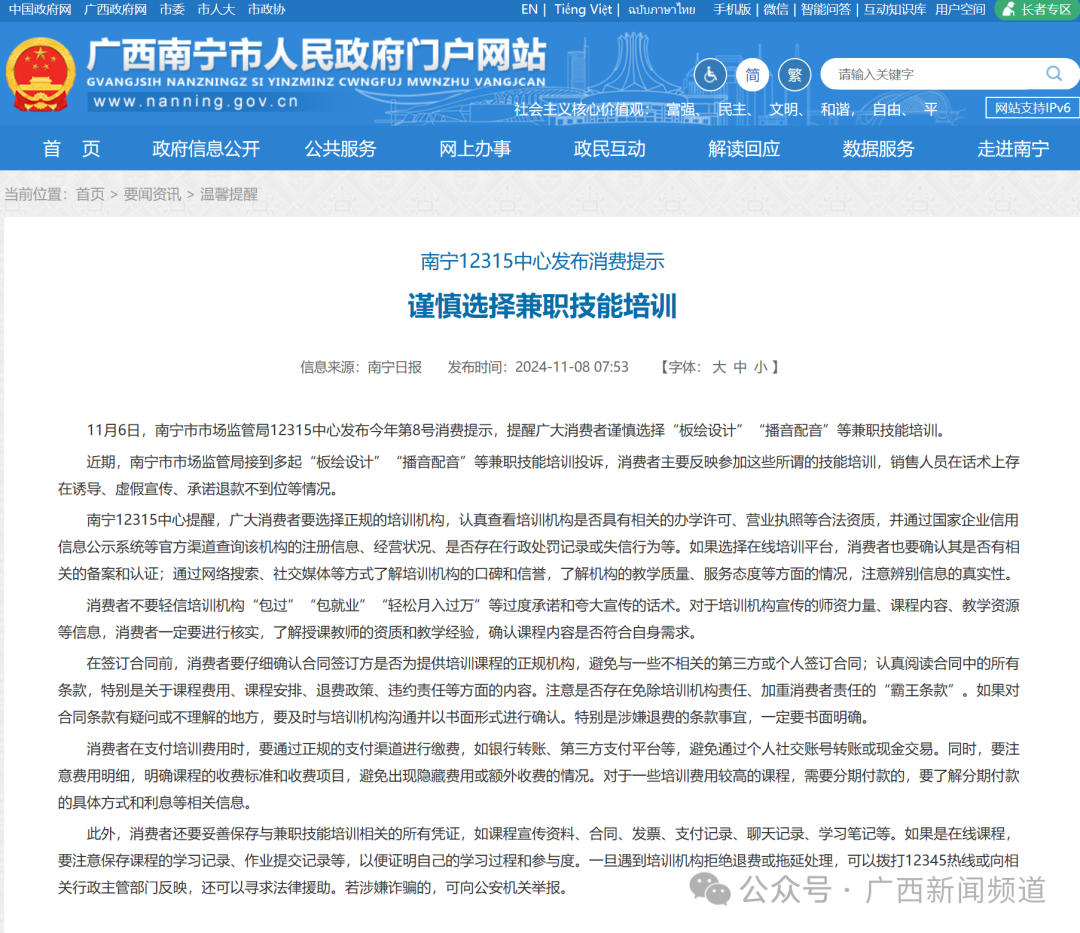The image size is (1080, 933).
Task: Open 市人大 link in top bar
Action: point(216,10)
